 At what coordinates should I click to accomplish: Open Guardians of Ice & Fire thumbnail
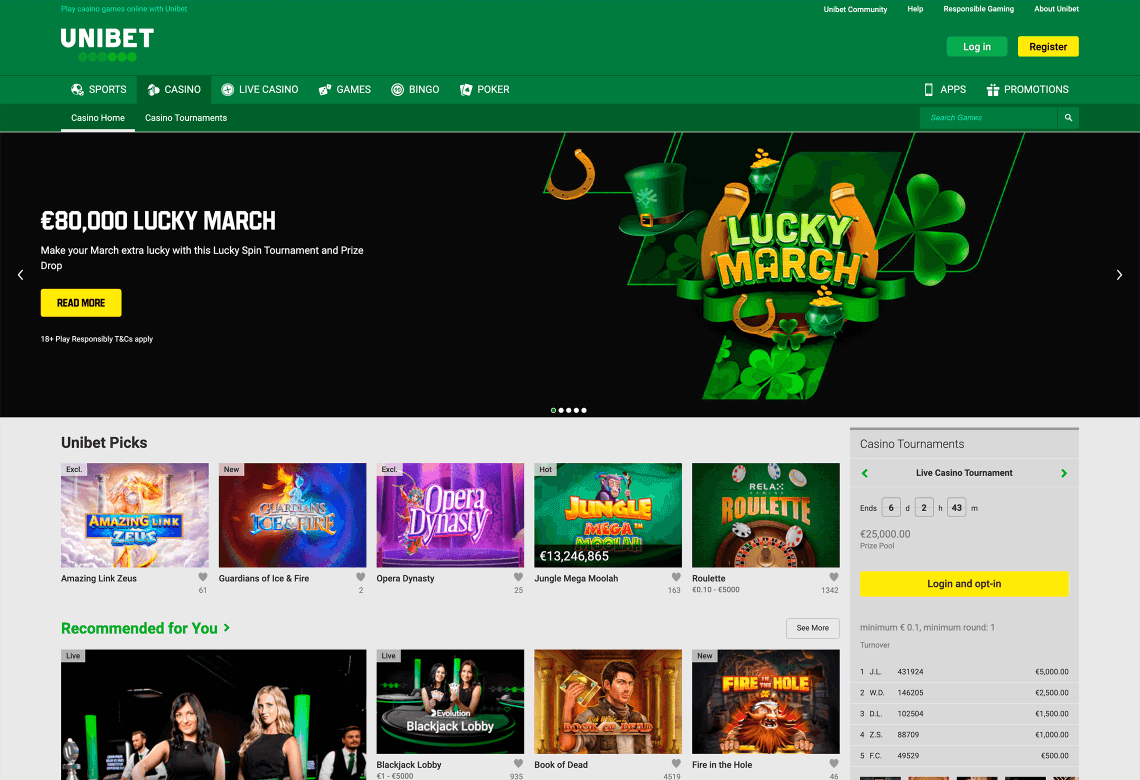coord(292,515)
